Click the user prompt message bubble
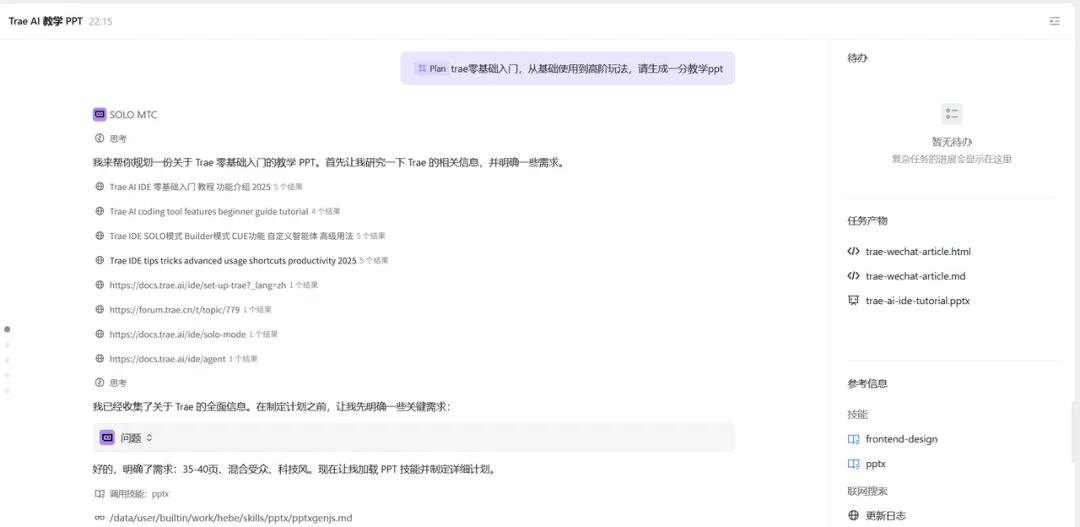 point(568,68)
